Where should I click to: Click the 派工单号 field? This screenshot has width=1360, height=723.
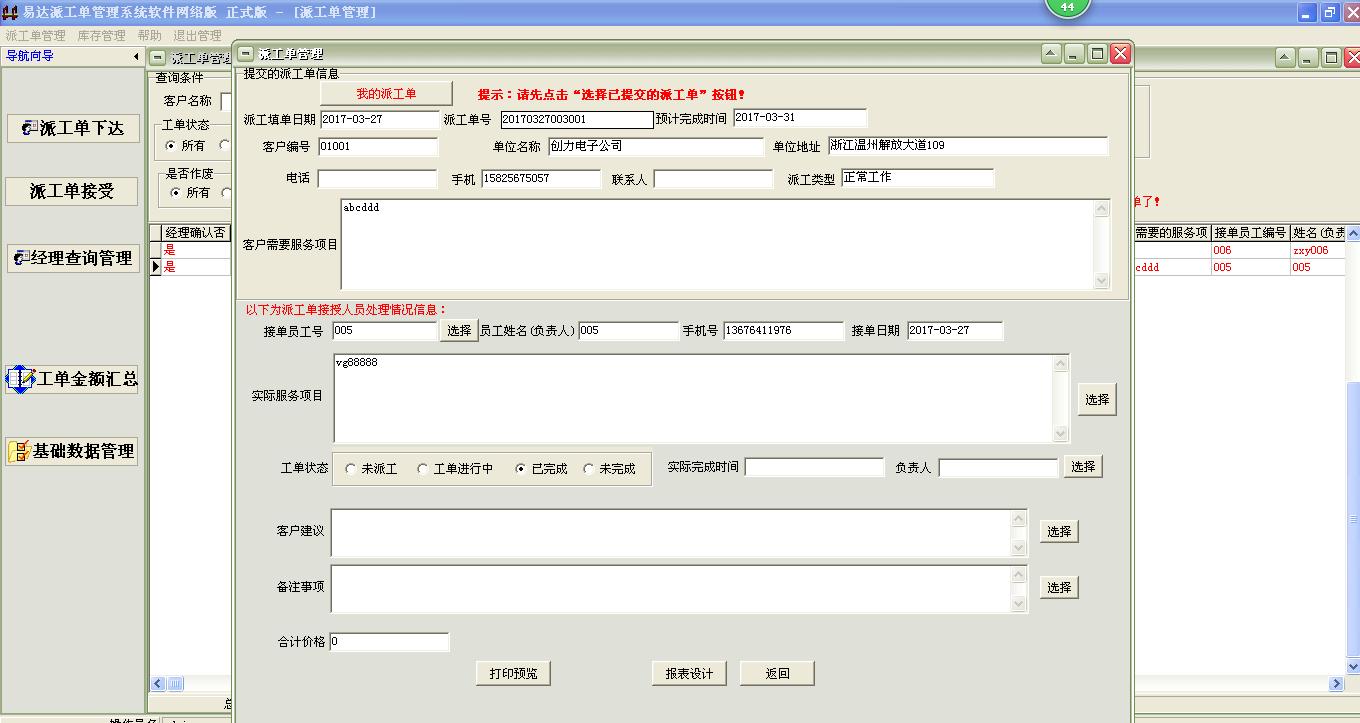pyautogui.click(x=577, y=120)
